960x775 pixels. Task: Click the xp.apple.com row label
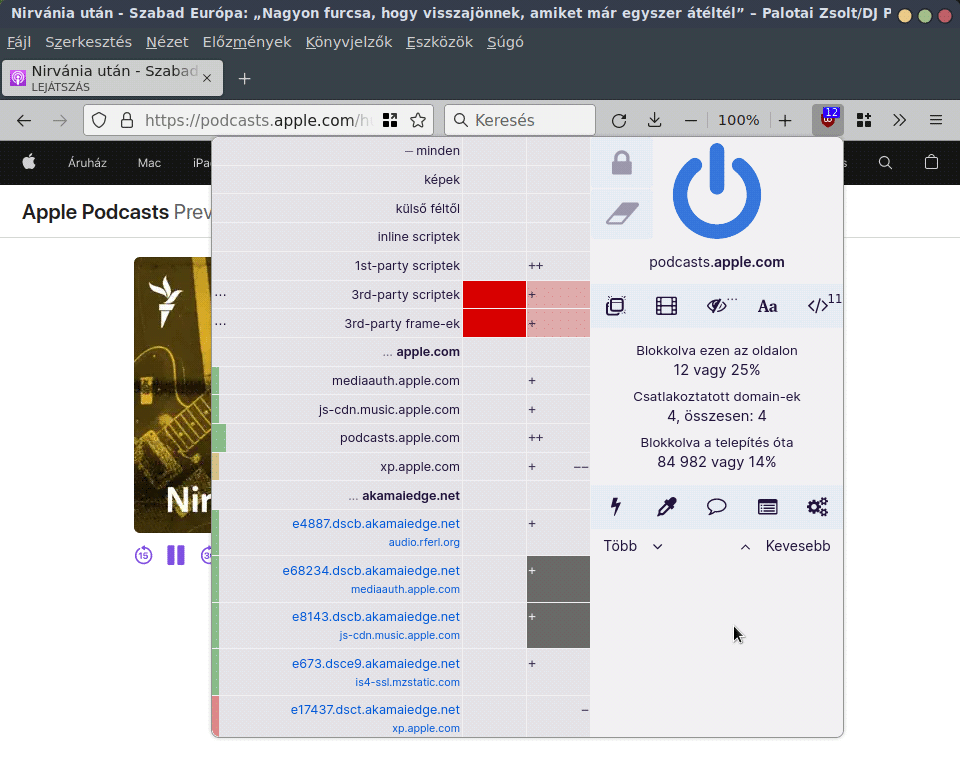click(x=419, y=466)
